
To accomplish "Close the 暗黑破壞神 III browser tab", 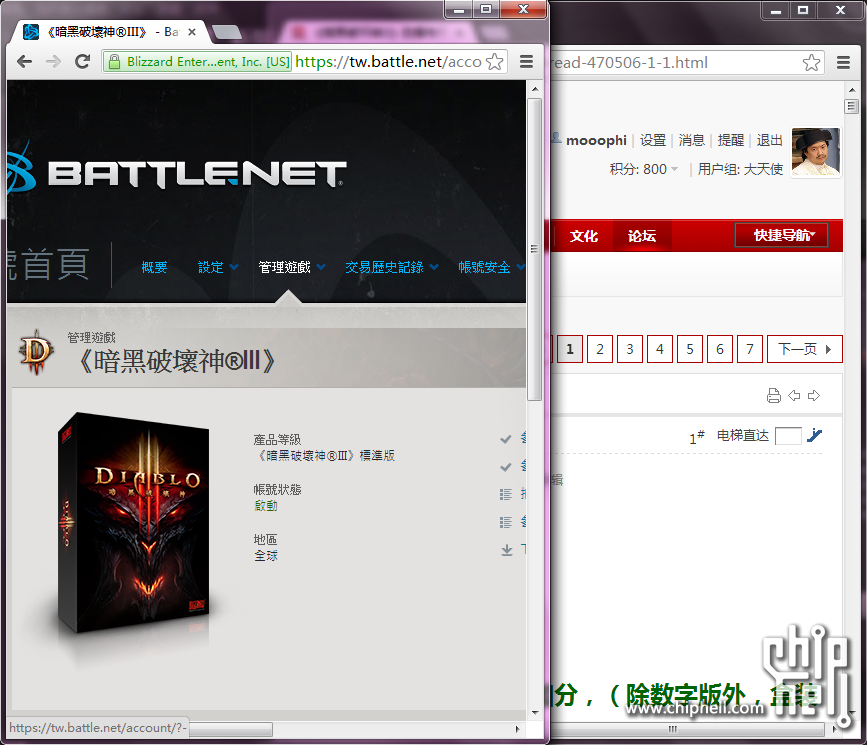I will point(192,32).
